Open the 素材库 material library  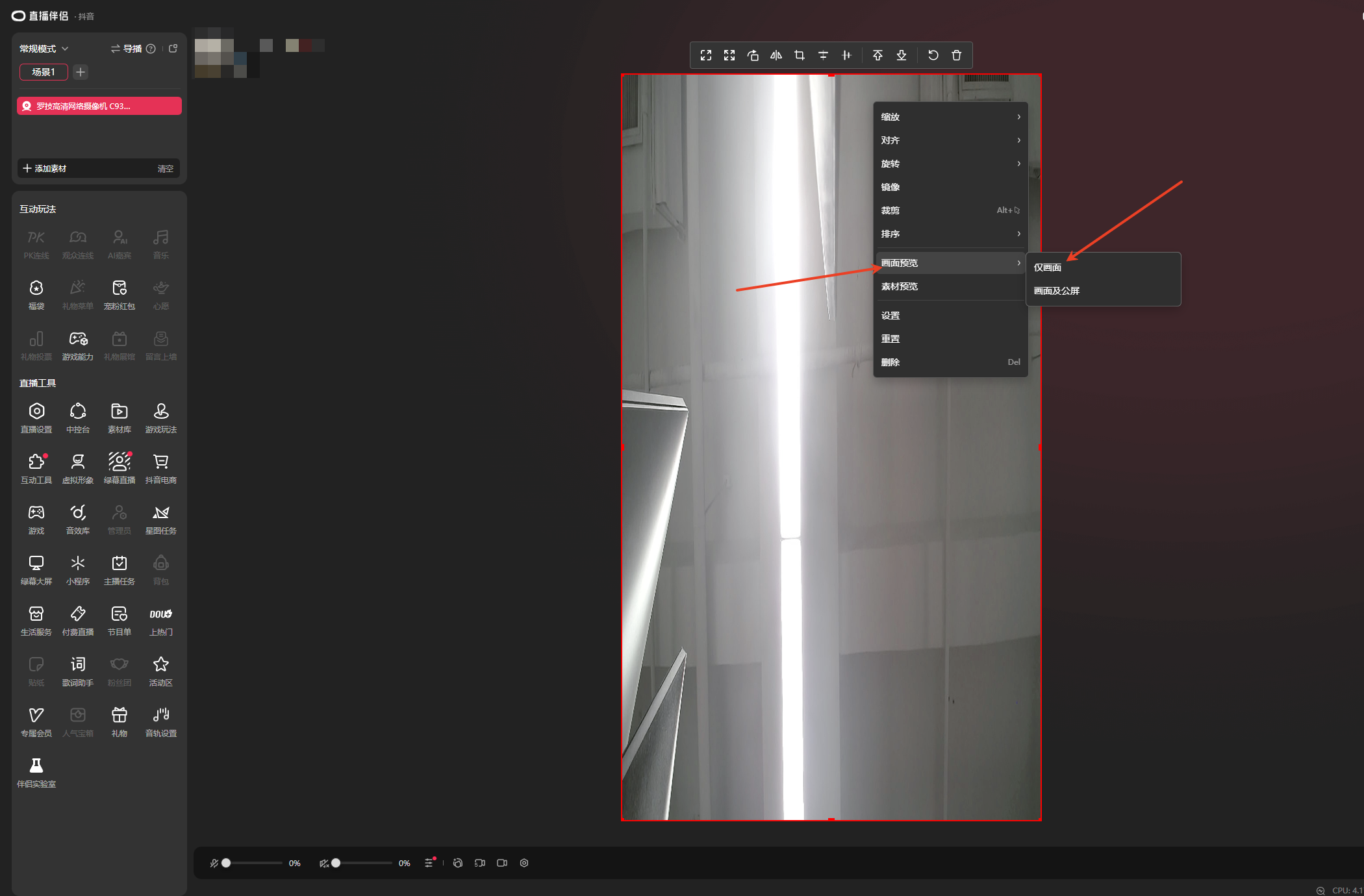[x=120, y=417]
